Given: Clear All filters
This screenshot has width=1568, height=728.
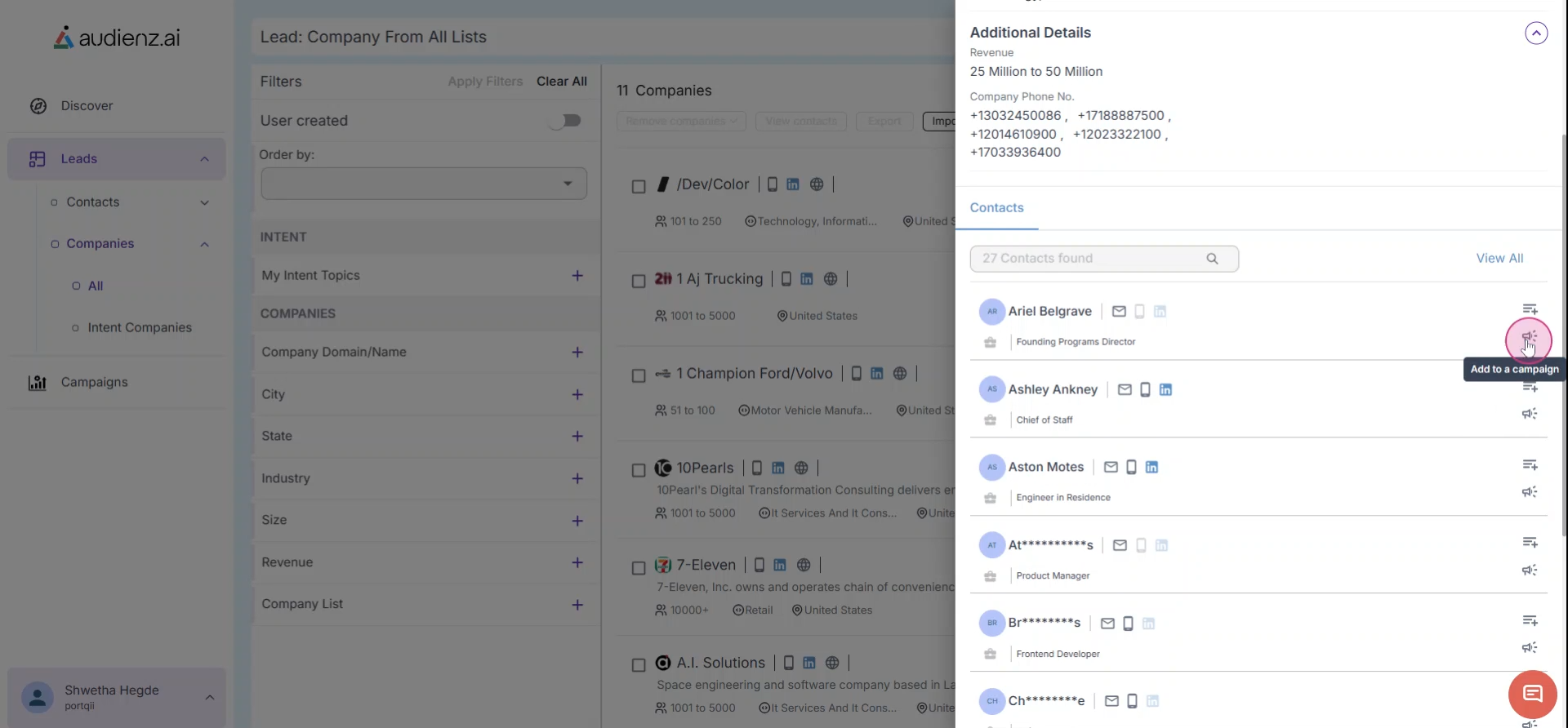Looking at the screenshot, I should click(x=562, y=82).
